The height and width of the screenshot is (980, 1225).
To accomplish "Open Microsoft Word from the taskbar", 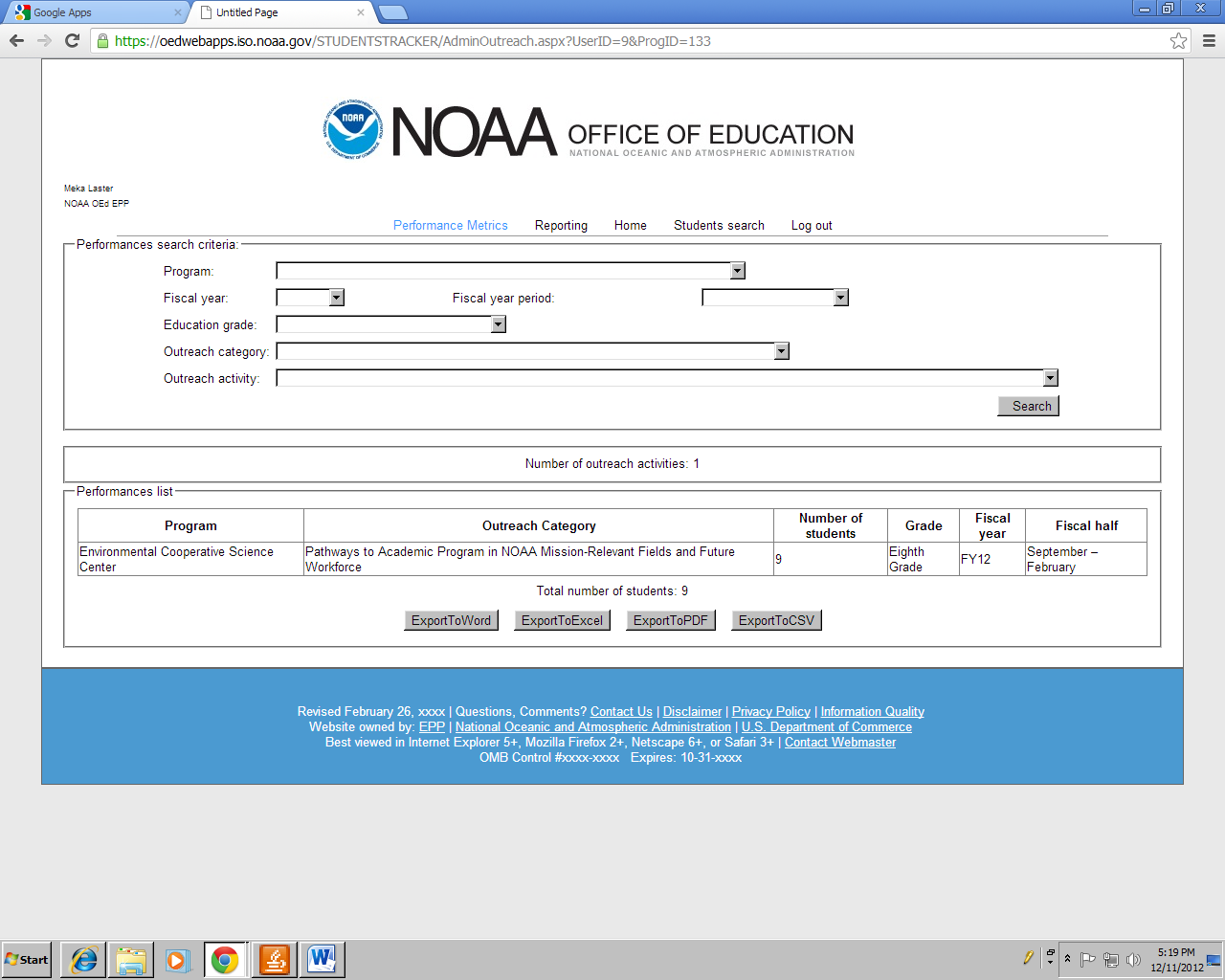I will (x=322, y=959).
